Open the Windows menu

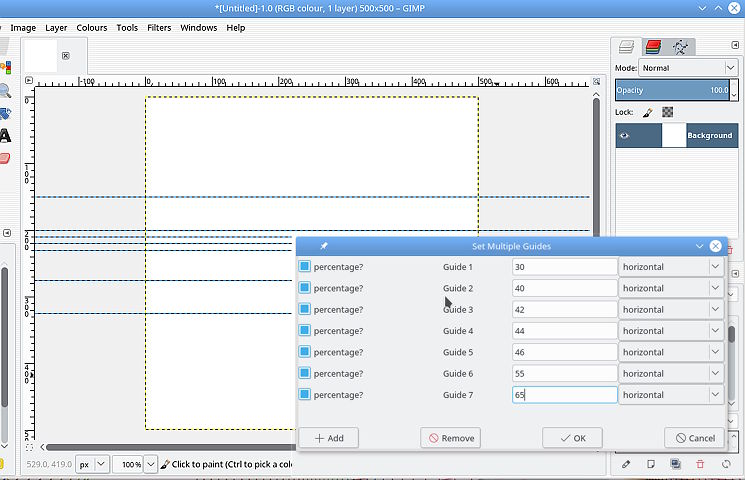(199, 28)
